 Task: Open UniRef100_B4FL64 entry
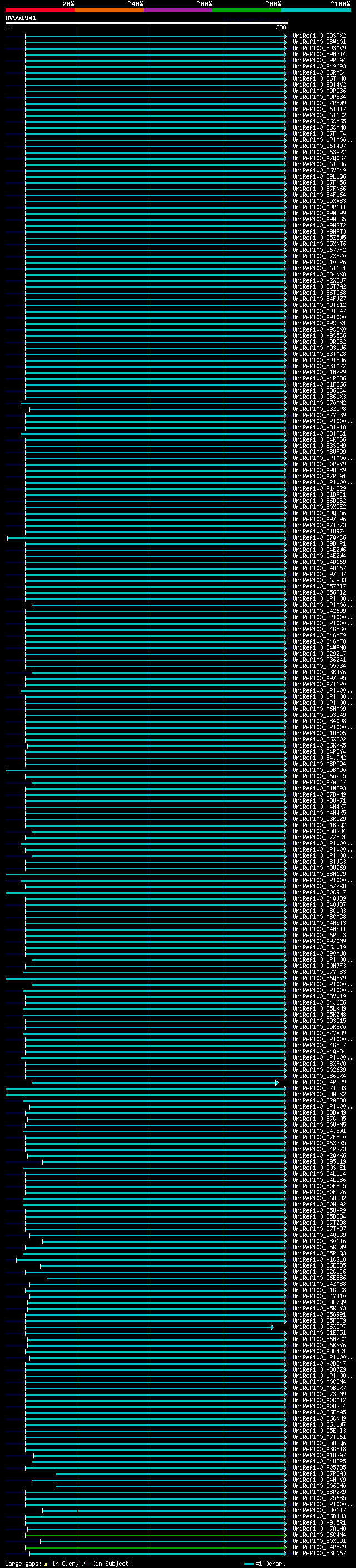click(x=319, y=195)
